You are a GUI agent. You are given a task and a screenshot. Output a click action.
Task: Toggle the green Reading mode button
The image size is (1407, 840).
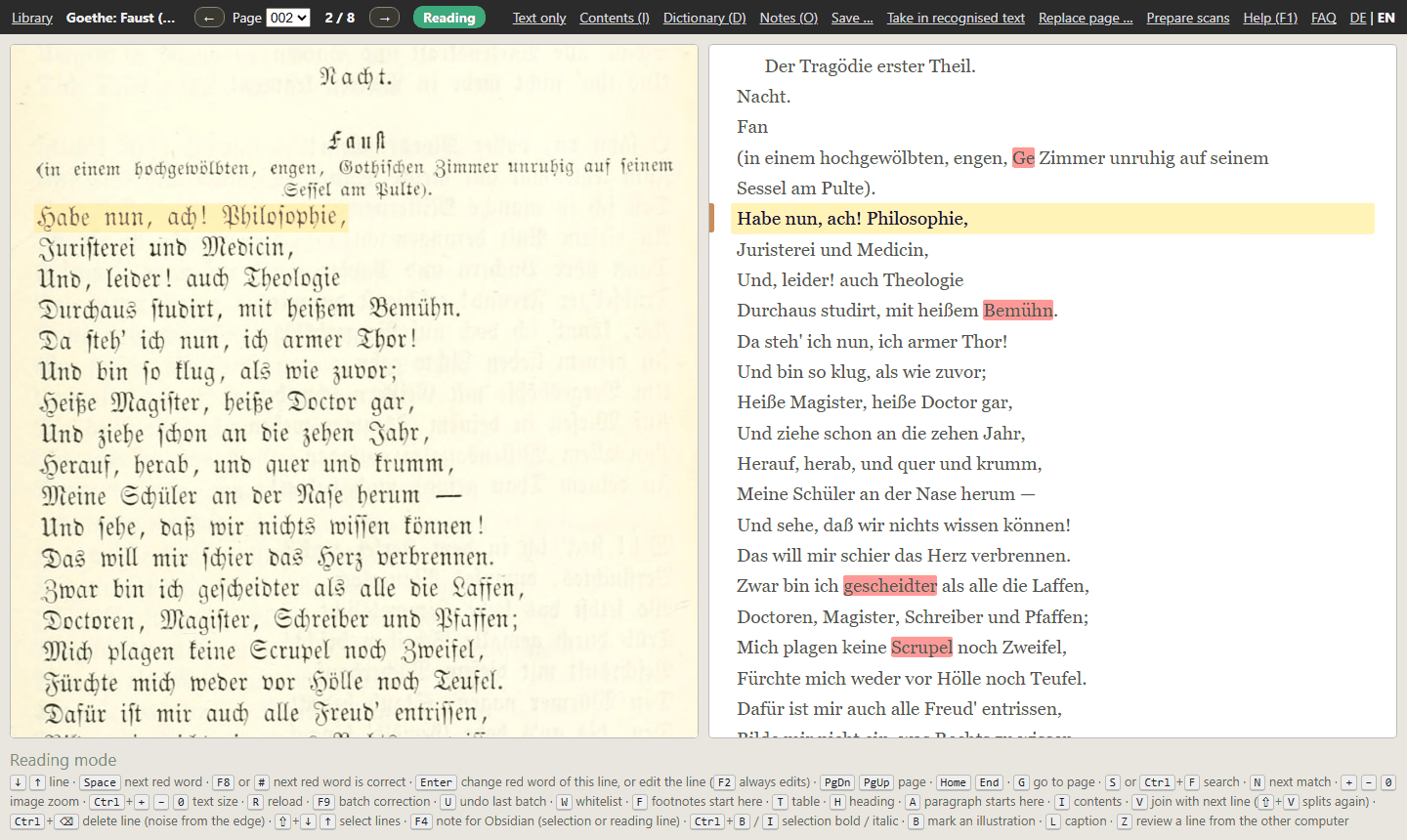pyautogui.click(x=448, y=18)
